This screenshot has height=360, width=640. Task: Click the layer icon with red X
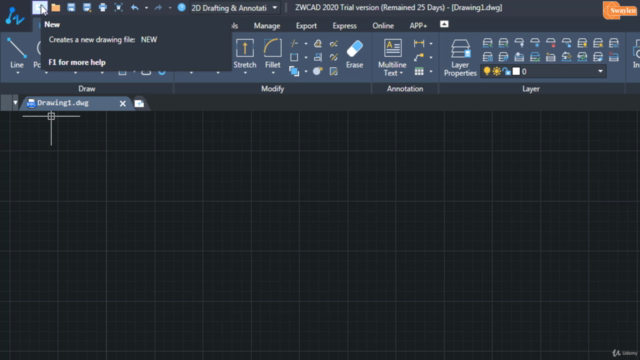tap(614, 57)
